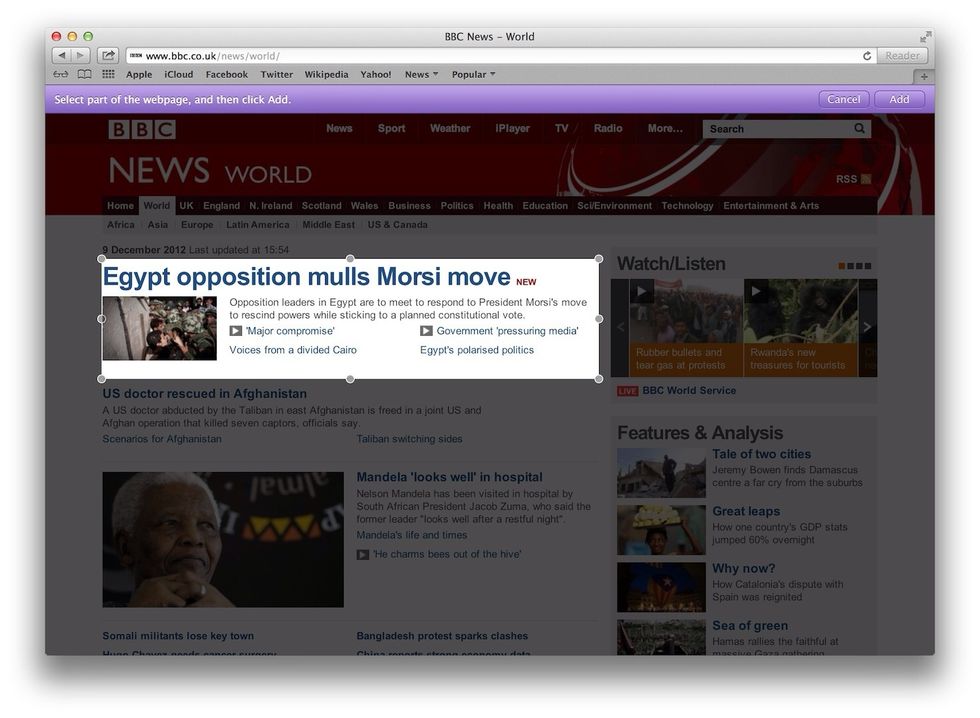This screenshot has width=980, height=718.
Task: Open the Bookmarks book icon
Action: pos(85,75)
